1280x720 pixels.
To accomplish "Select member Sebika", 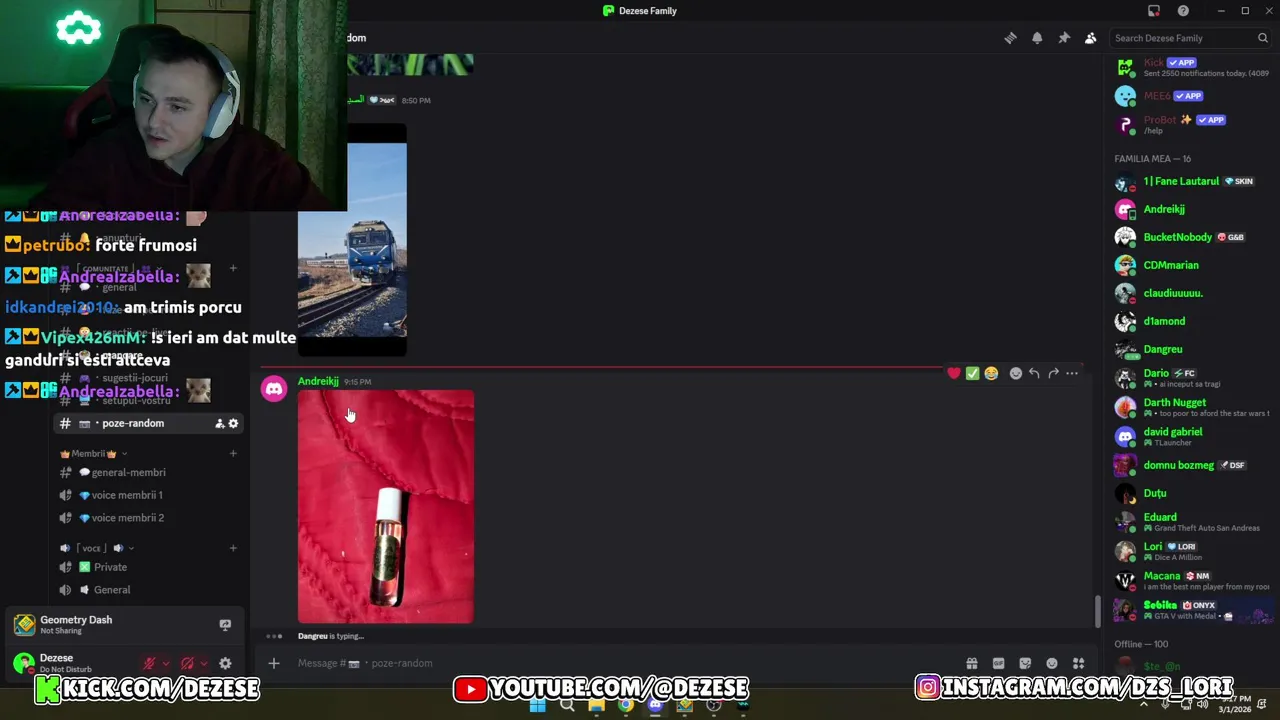I will (x=1191, y=609).
